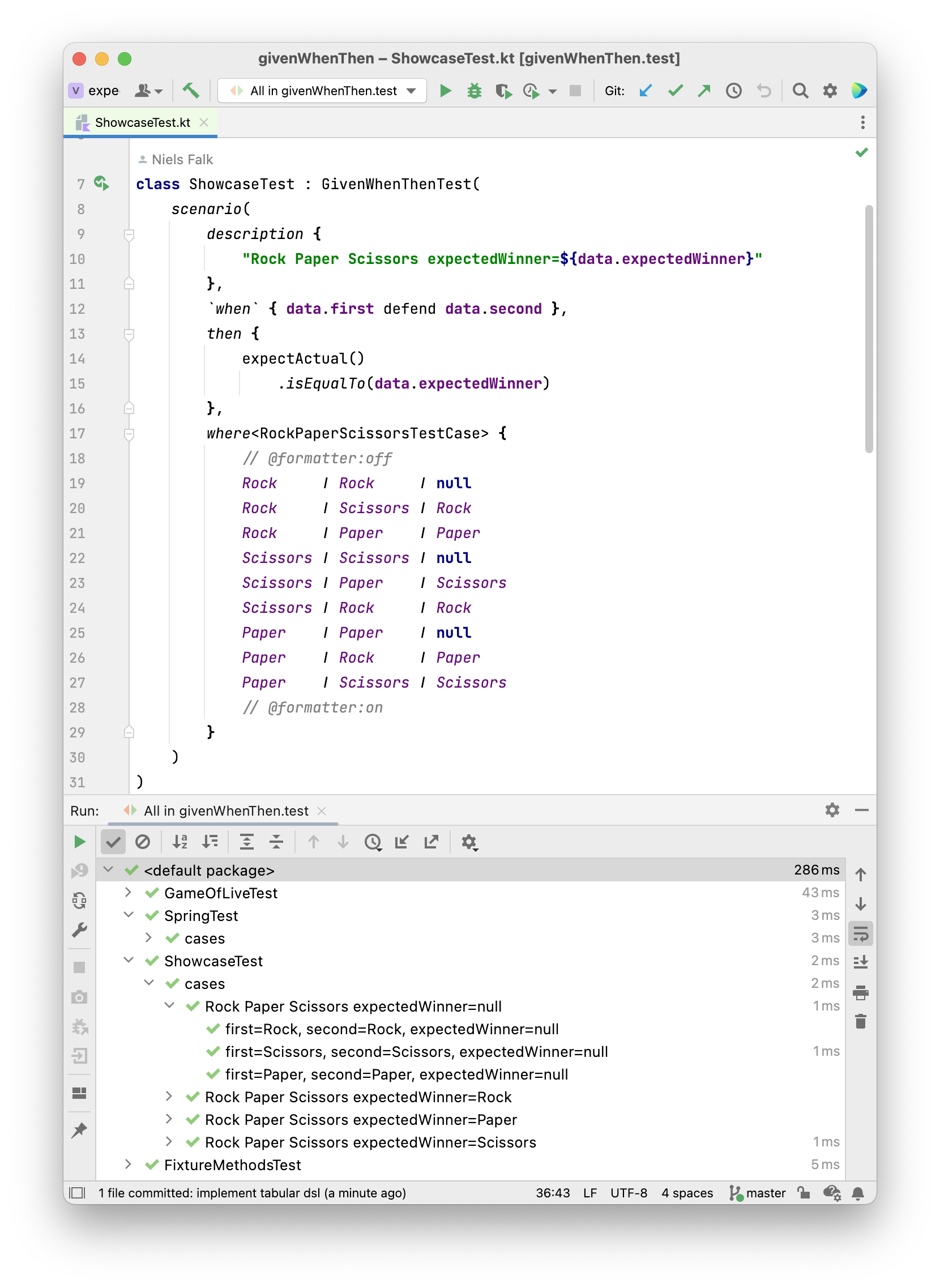Toggle soft-wrap in test output
This screenshot has height=1288, width=940.
860,934
